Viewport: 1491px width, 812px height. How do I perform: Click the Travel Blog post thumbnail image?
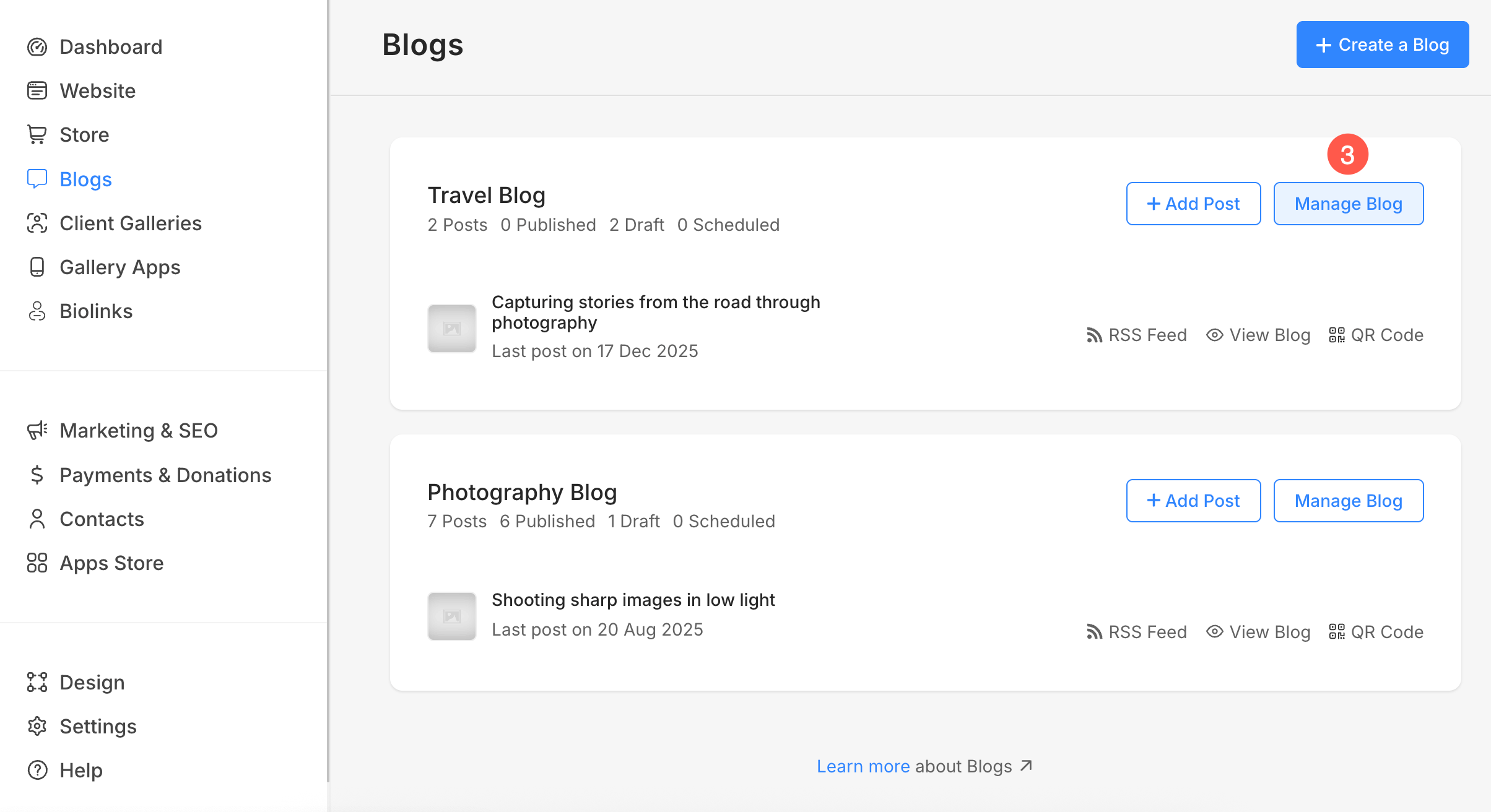click(x=452, y=329)
